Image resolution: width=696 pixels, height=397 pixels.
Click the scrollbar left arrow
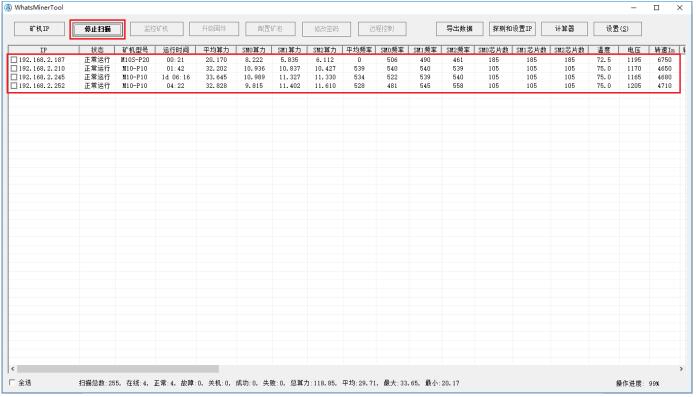12,369
